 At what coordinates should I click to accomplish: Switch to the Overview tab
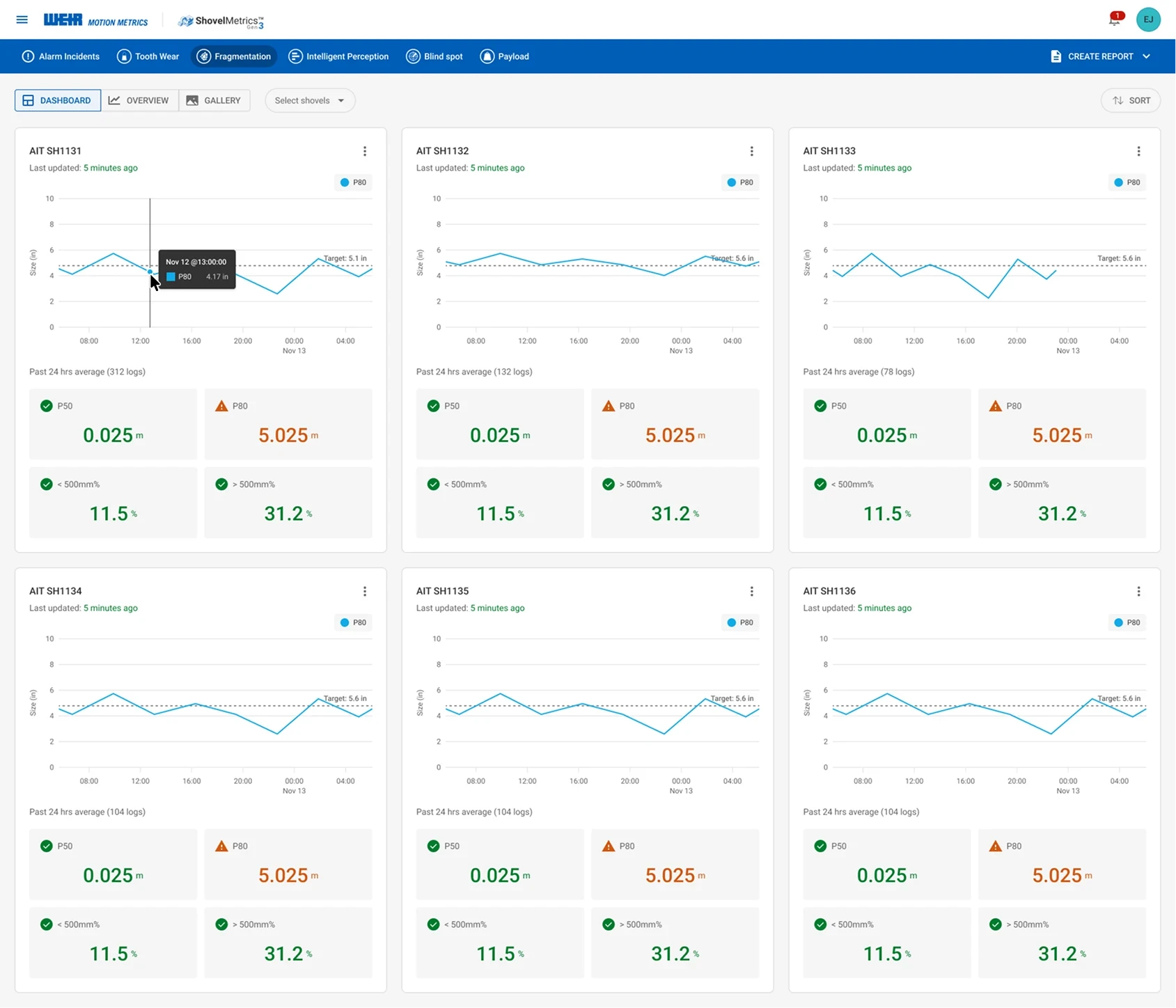point(139,100)
